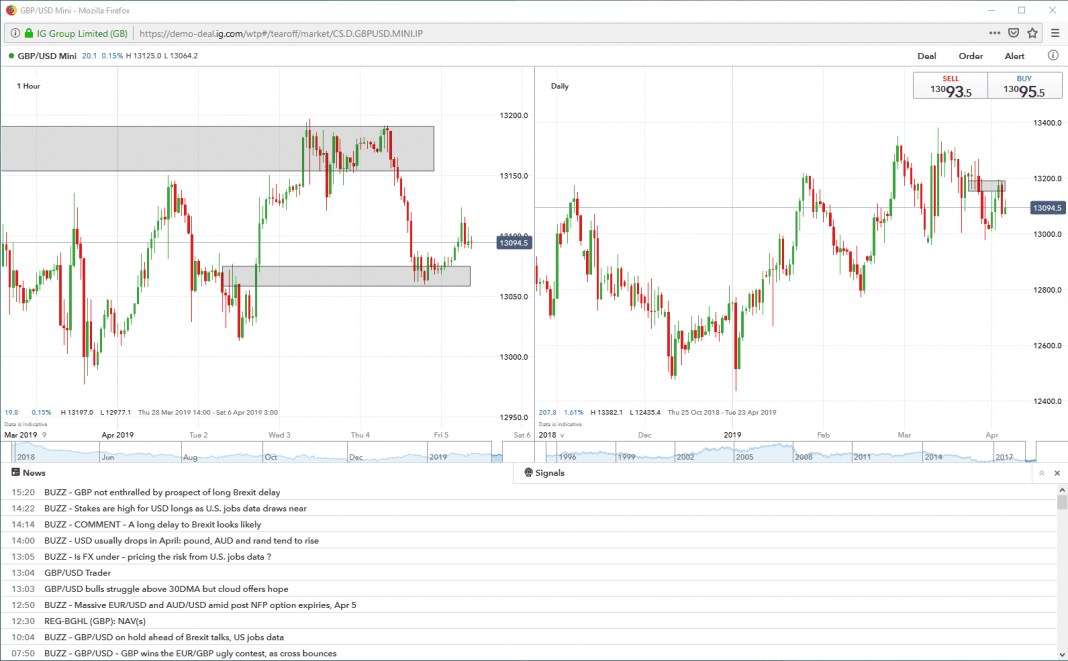Click the News panel icon

(x=16, y=473)
